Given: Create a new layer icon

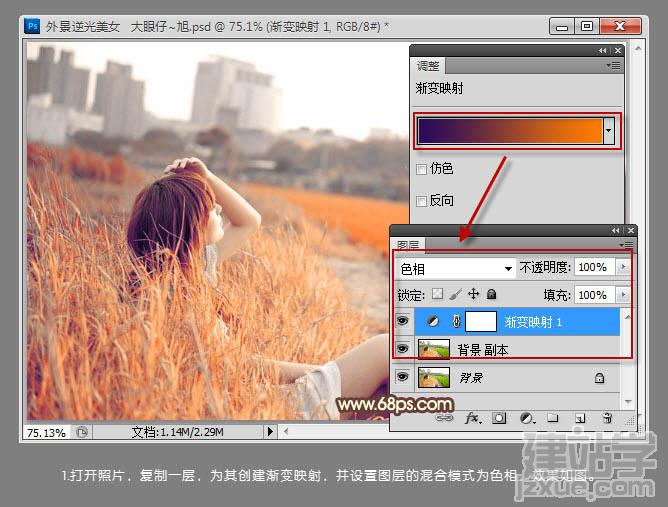Looking at the screenshot, I should (580, 418).
